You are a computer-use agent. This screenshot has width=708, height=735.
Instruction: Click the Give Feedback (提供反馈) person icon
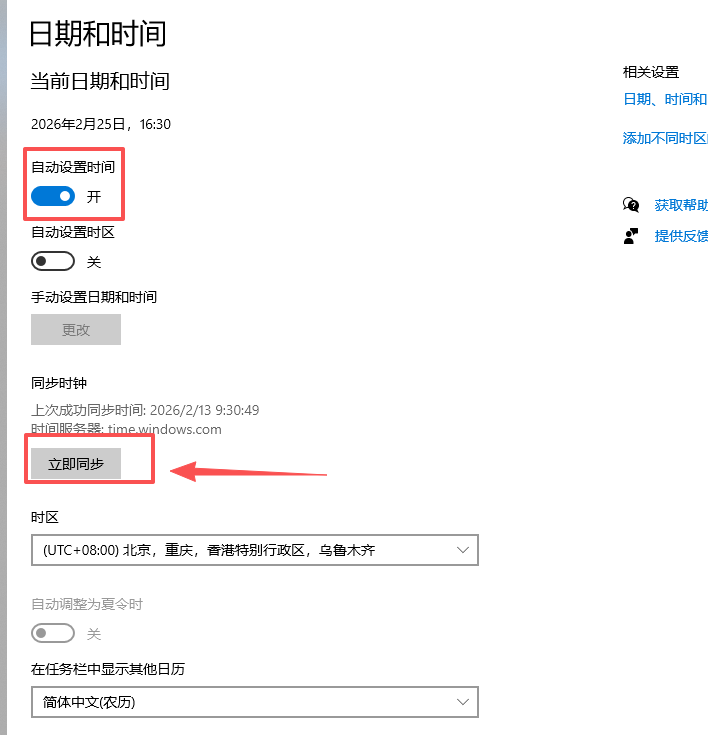pyautogui.click(x=631, y=236)
